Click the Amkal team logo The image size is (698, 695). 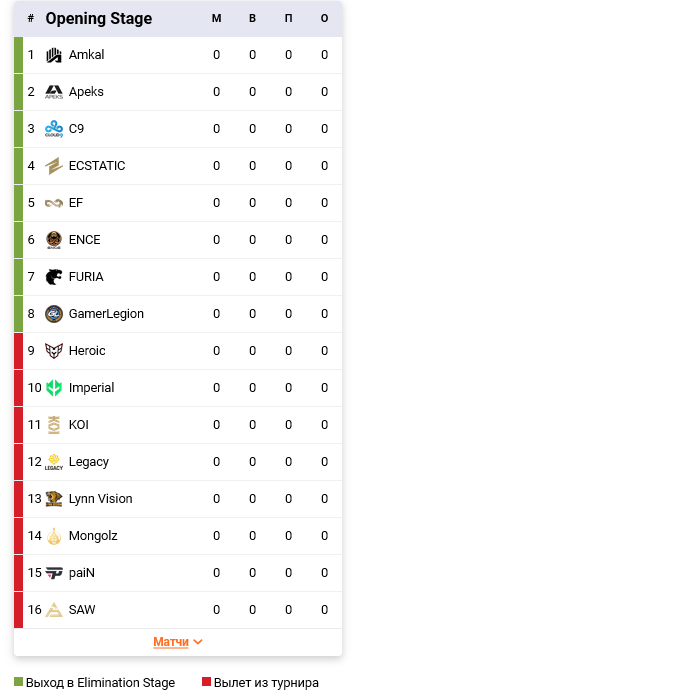pos(54,55)
